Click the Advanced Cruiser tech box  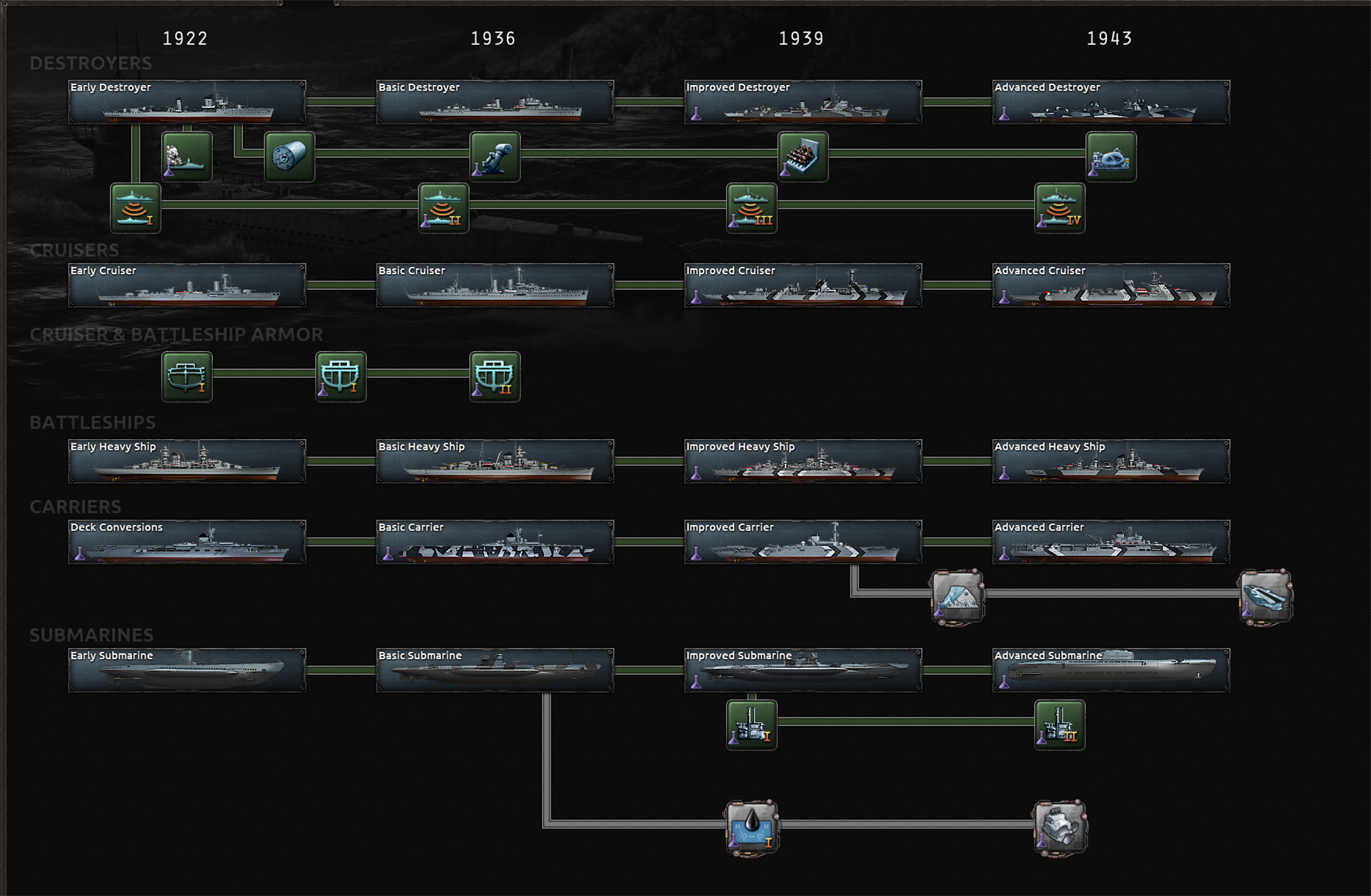(x=1111, y=286)
